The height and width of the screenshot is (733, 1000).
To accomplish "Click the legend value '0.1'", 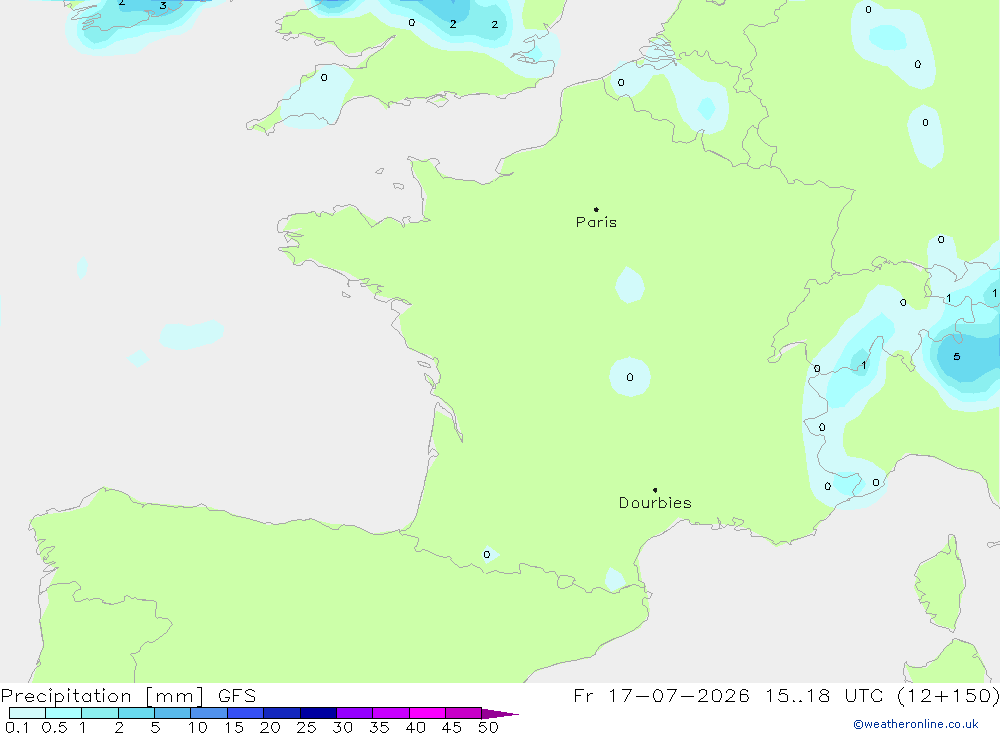I will 17,727.
